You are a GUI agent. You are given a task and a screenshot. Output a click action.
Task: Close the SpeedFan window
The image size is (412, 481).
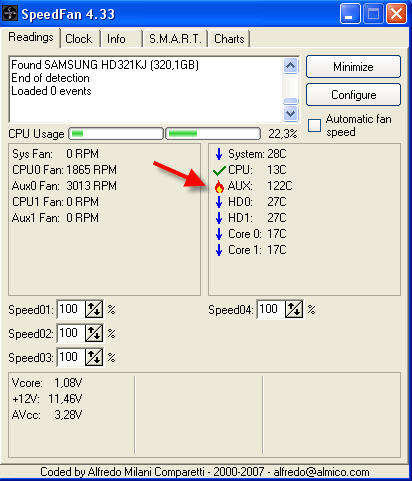[x=396, y=14]
